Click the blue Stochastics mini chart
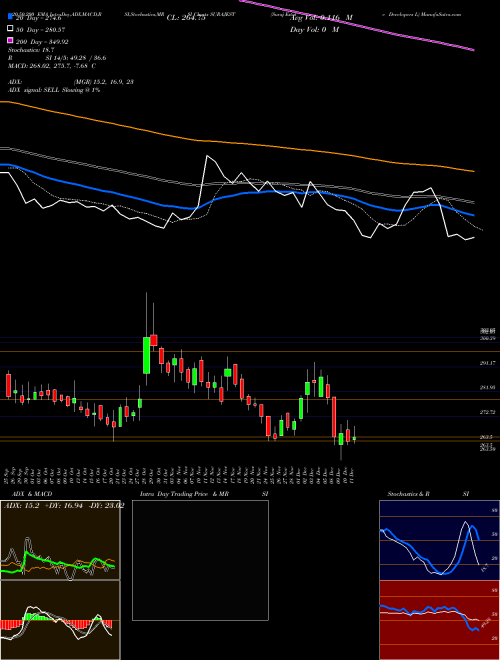 pyautogui.click(x=439, y=540)
